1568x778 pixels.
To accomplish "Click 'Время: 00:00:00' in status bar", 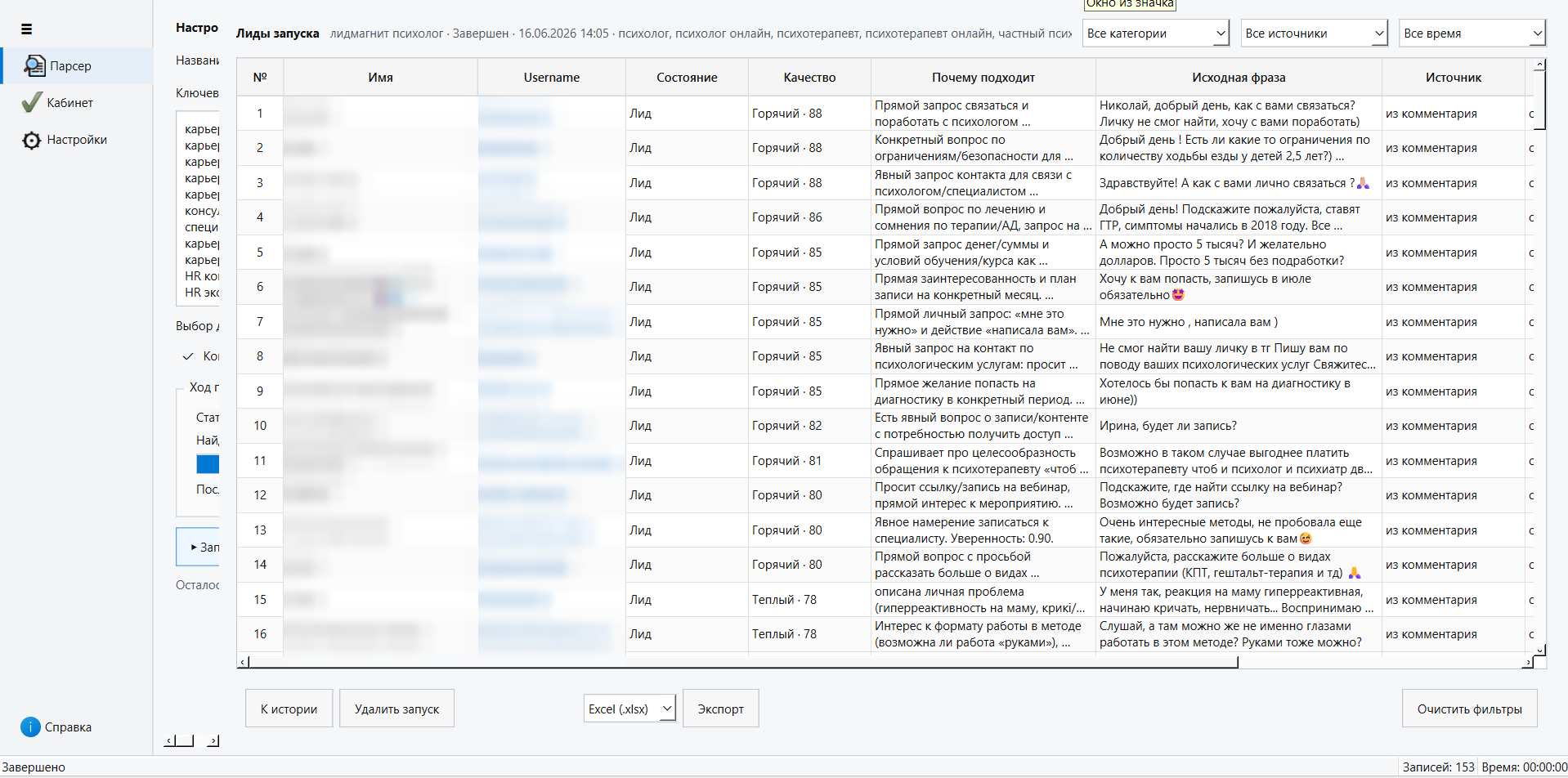I will coord(1524,767).
